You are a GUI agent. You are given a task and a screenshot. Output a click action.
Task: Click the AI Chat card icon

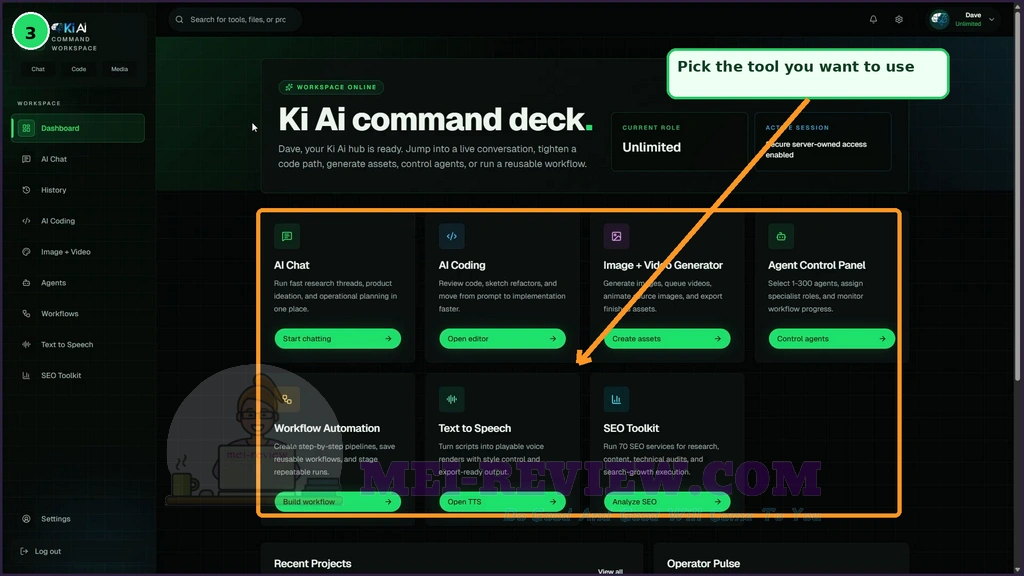point(287,236)
